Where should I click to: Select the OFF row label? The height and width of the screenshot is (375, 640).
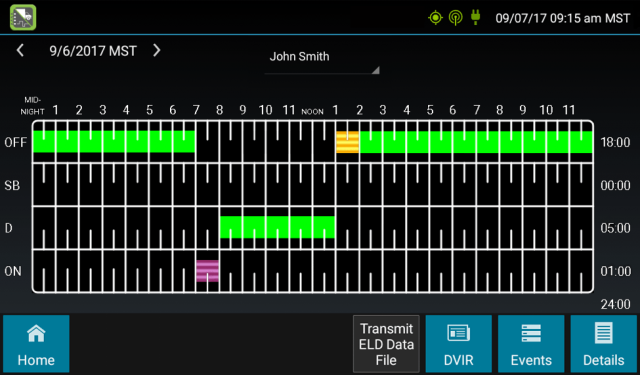click(16, 142)
